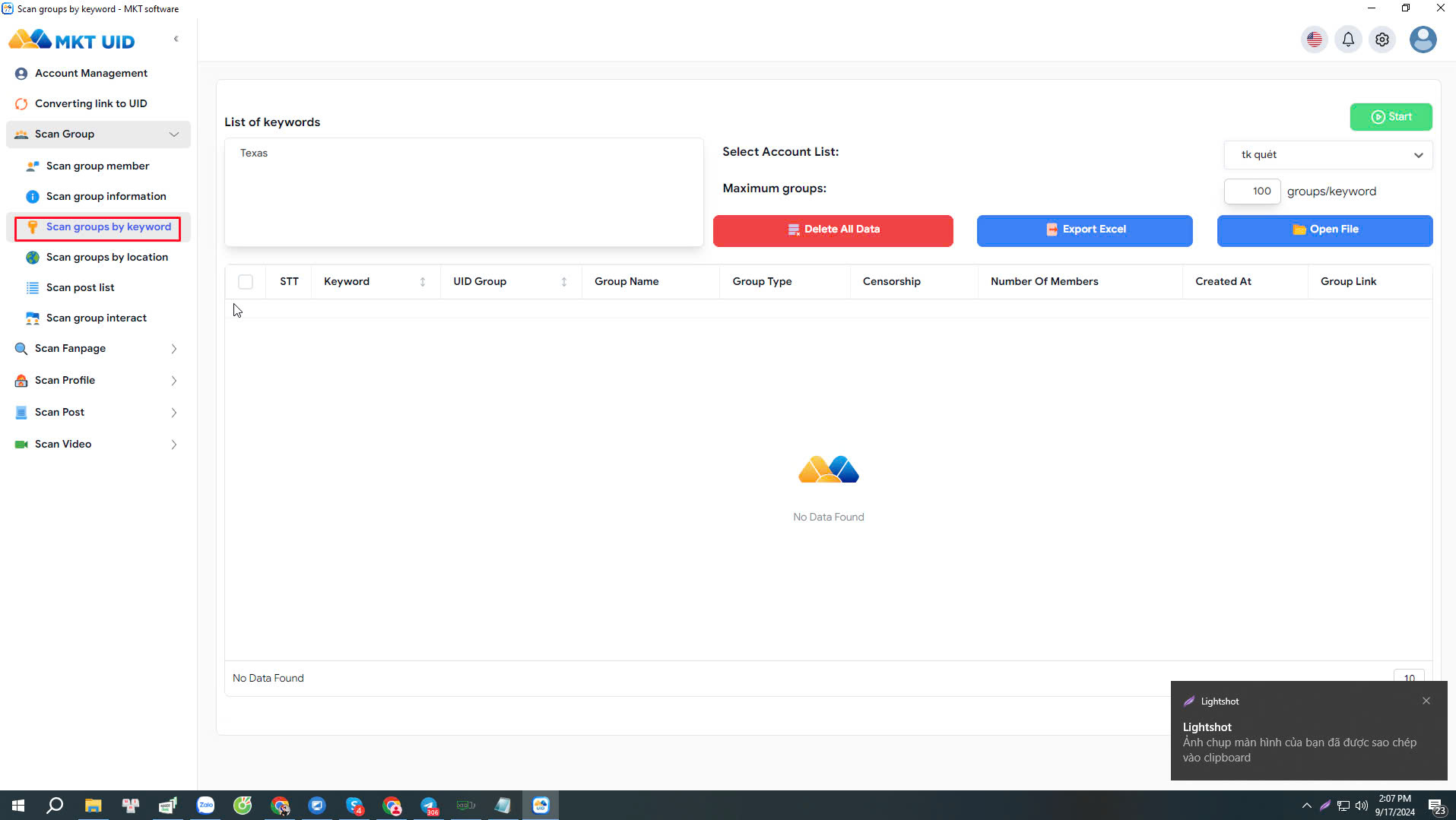1456x820 pixels.
Task: Click the taskbar clock
Action: [1394, 806]
